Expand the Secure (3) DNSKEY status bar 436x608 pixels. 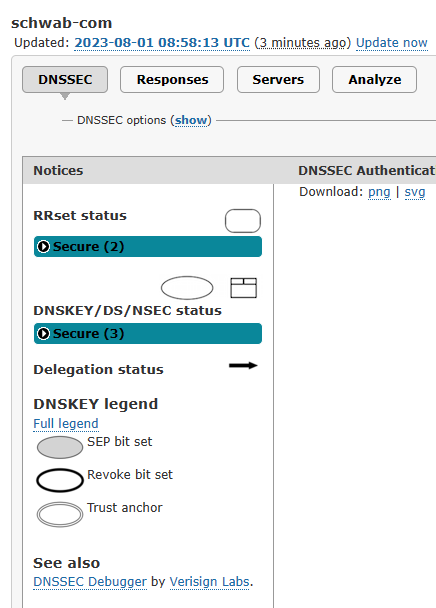[x=148, y=333]
